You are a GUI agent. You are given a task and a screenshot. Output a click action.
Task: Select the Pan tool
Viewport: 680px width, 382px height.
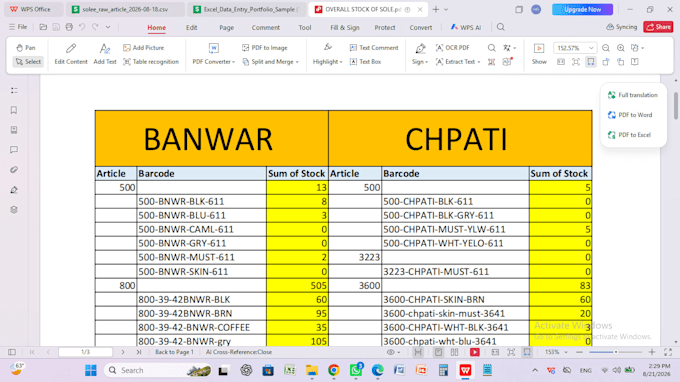click(26, 48)
